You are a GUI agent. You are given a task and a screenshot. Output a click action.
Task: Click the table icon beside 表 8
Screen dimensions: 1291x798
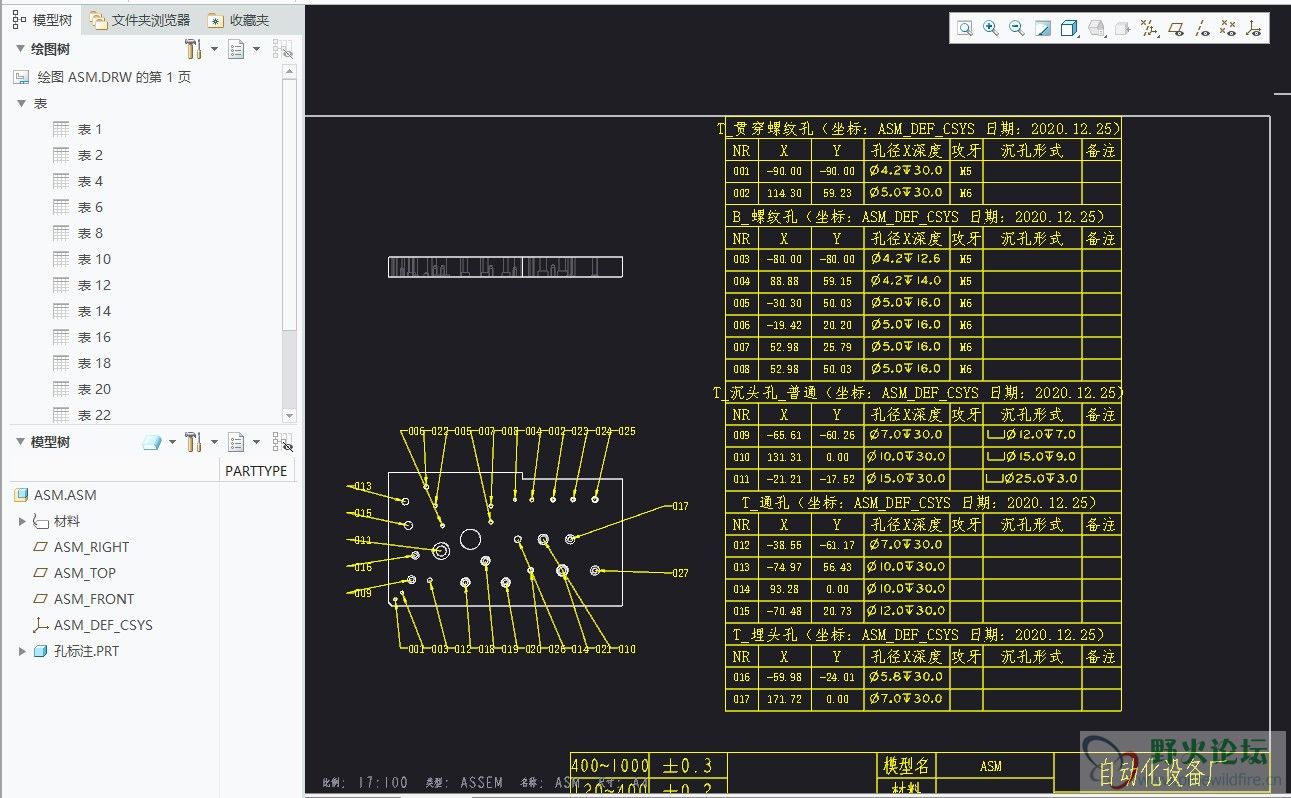[x=61, y=233]
